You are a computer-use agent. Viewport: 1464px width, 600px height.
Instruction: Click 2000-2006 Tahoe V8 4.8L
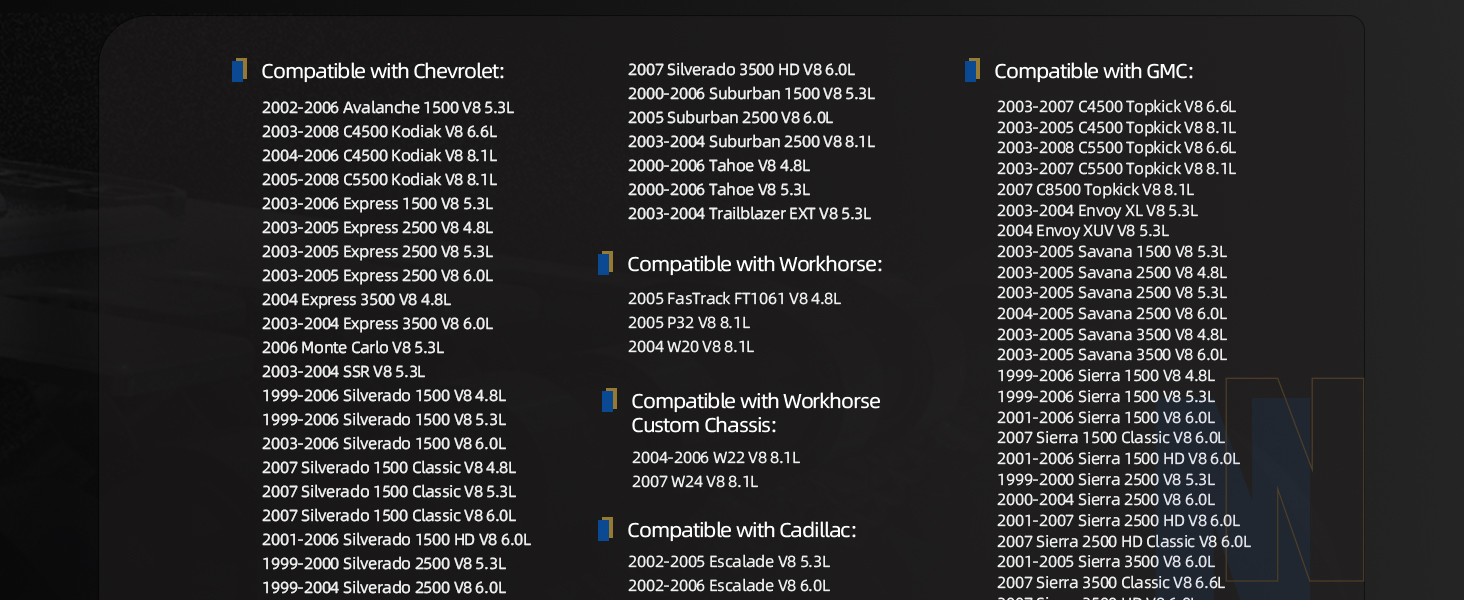(x=719, y=165)
